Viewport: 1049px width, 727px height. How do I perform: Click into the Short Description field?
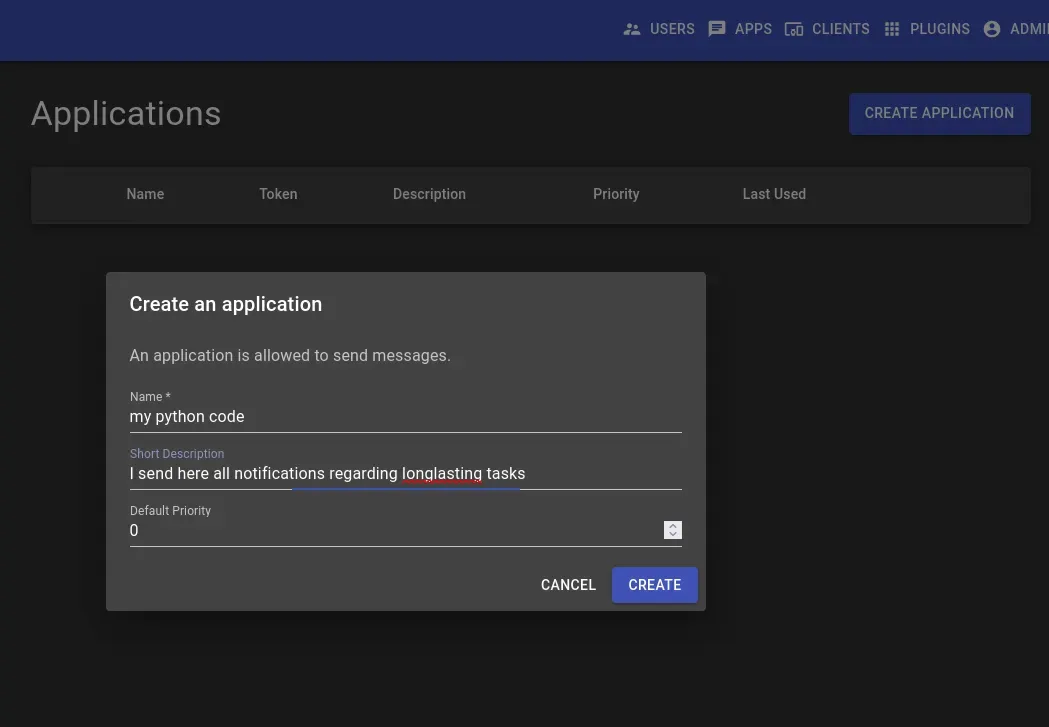point(405,474)
